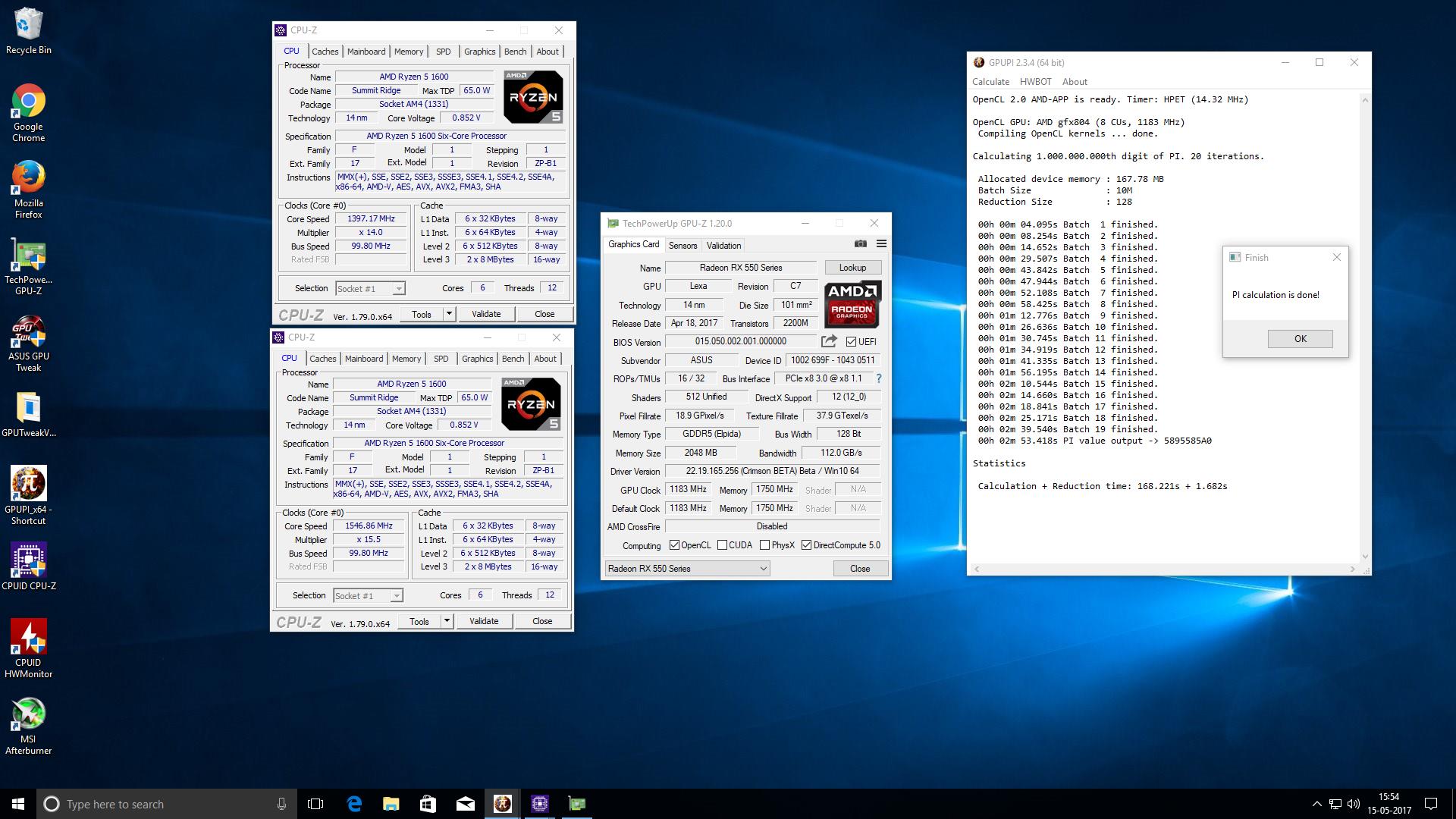
Task: Click the taskbar microphone search icon
Action: [x=281, y=804]
